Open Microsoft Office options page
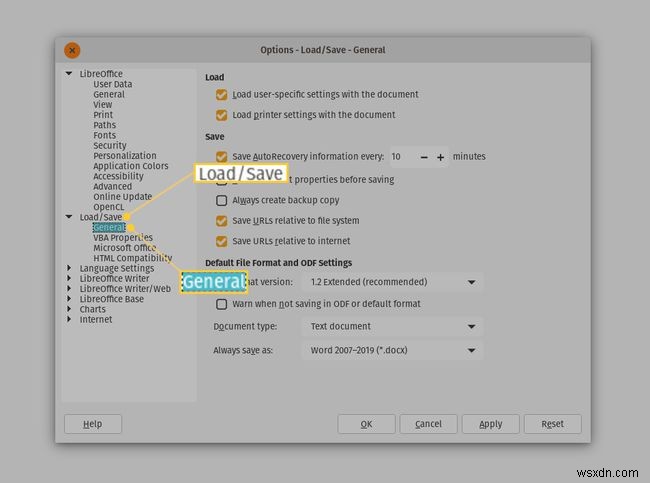The image size is (650, 483). click(x=124, y=248)
